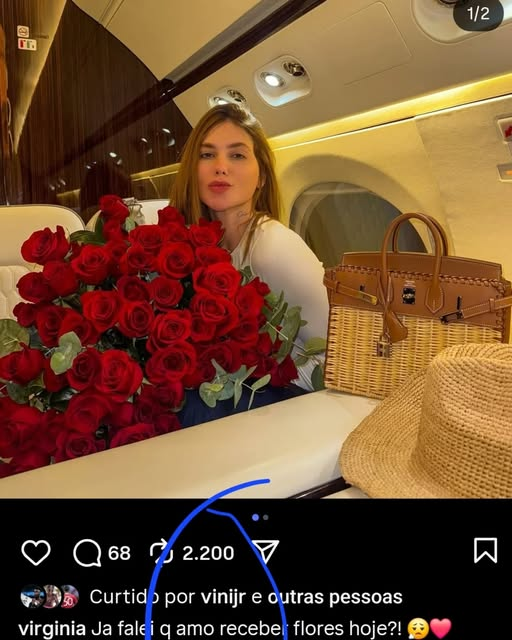Tap the heart emoji in the caption
Viewport: 512px width, 640px height.
pyautogui.click(x=441, y=629)
